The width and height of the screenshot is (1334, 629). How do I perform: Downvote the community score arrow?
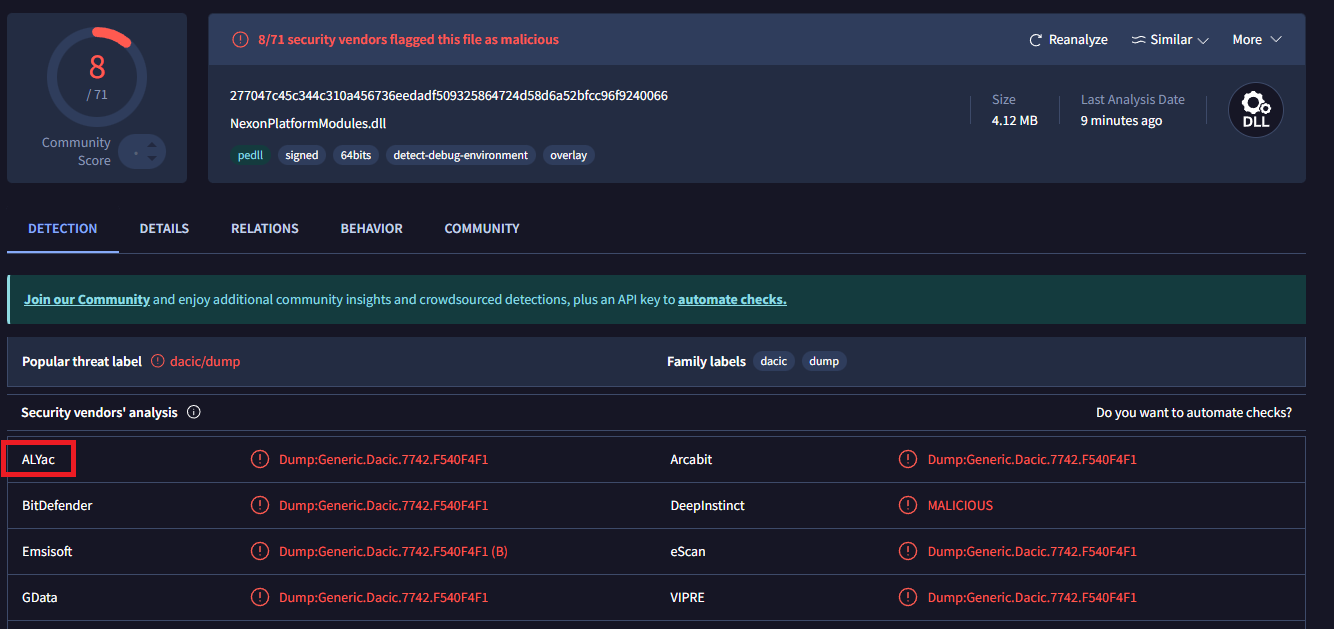tap(151, 158)
